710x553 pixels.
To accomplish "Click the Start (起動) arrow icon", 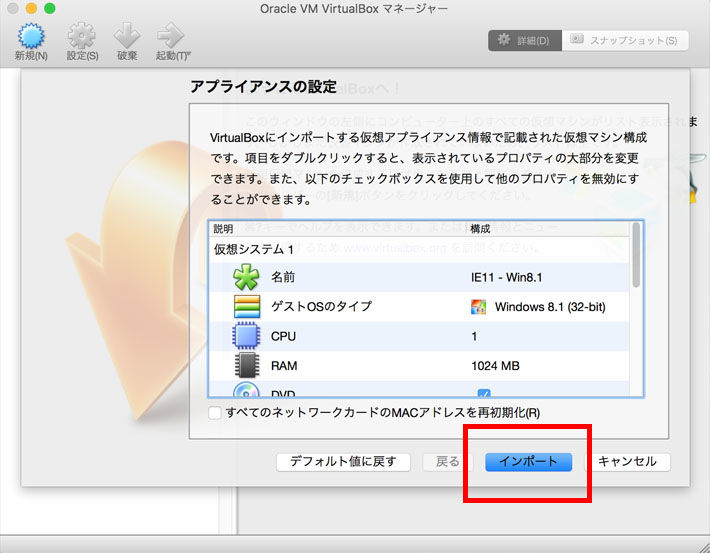I will 172,36.
